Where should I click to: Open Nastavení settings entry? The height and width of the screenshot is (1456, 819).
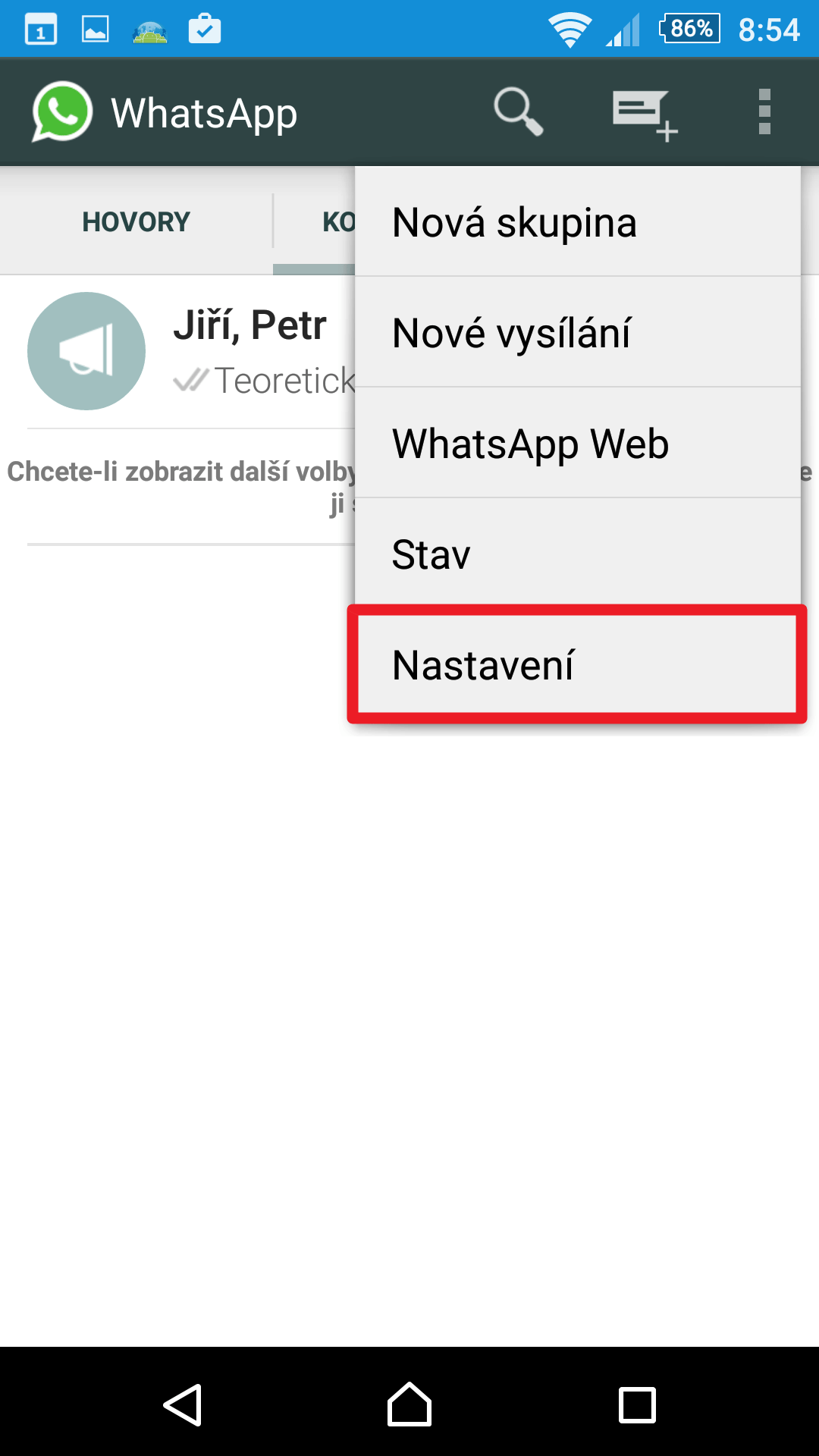click(578, 664)
